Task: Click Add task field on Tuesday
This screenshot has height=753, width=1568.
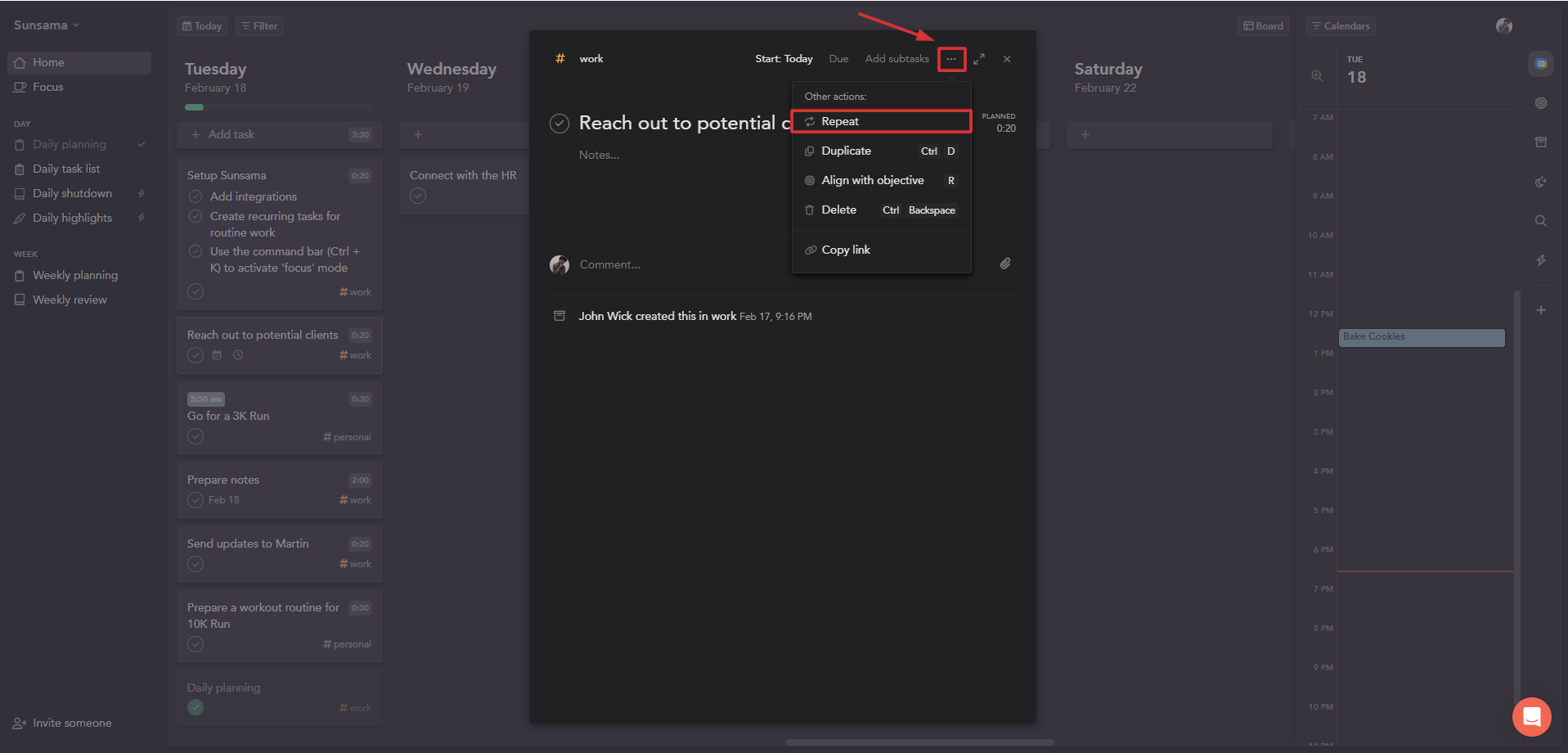Action: (280, 134)
